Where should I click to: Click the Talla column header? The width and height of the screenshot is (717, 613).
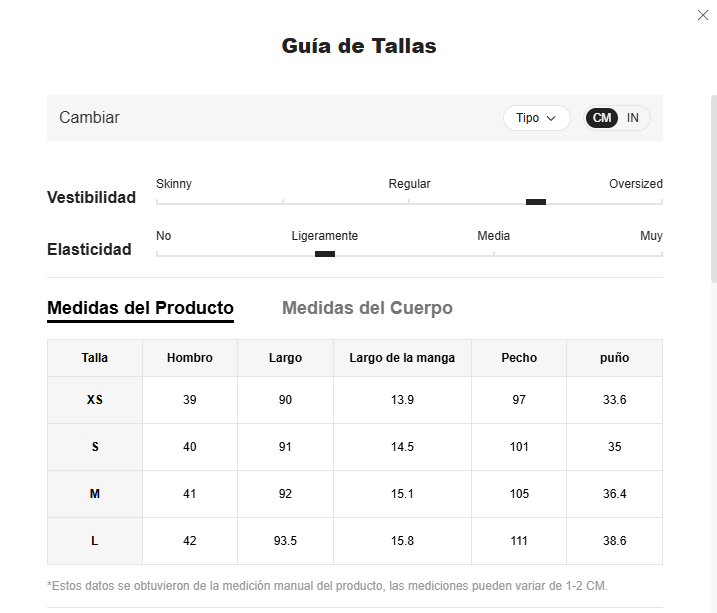click(x=95, y=358)
